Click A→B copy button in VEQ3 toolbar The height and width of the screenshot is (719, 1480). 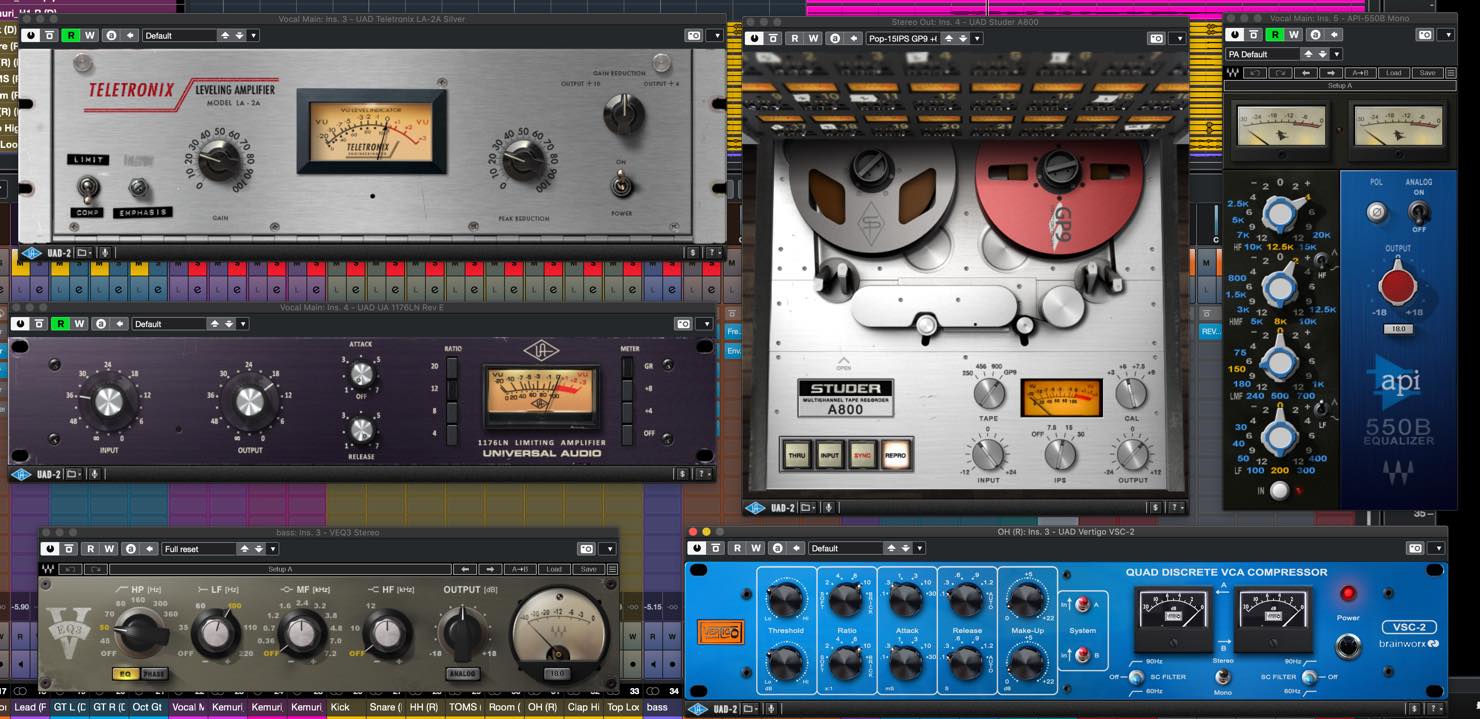pyautogui.click(x=520, y=569)
